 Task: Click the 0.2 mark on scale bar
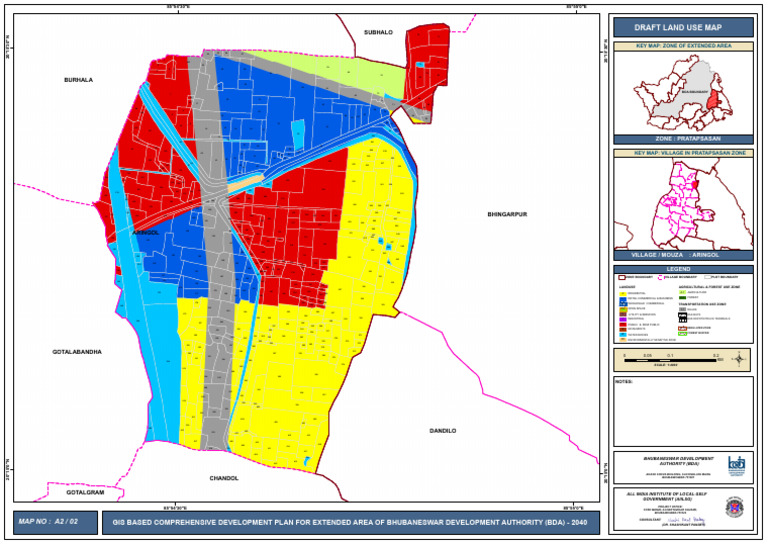[716, 355]
